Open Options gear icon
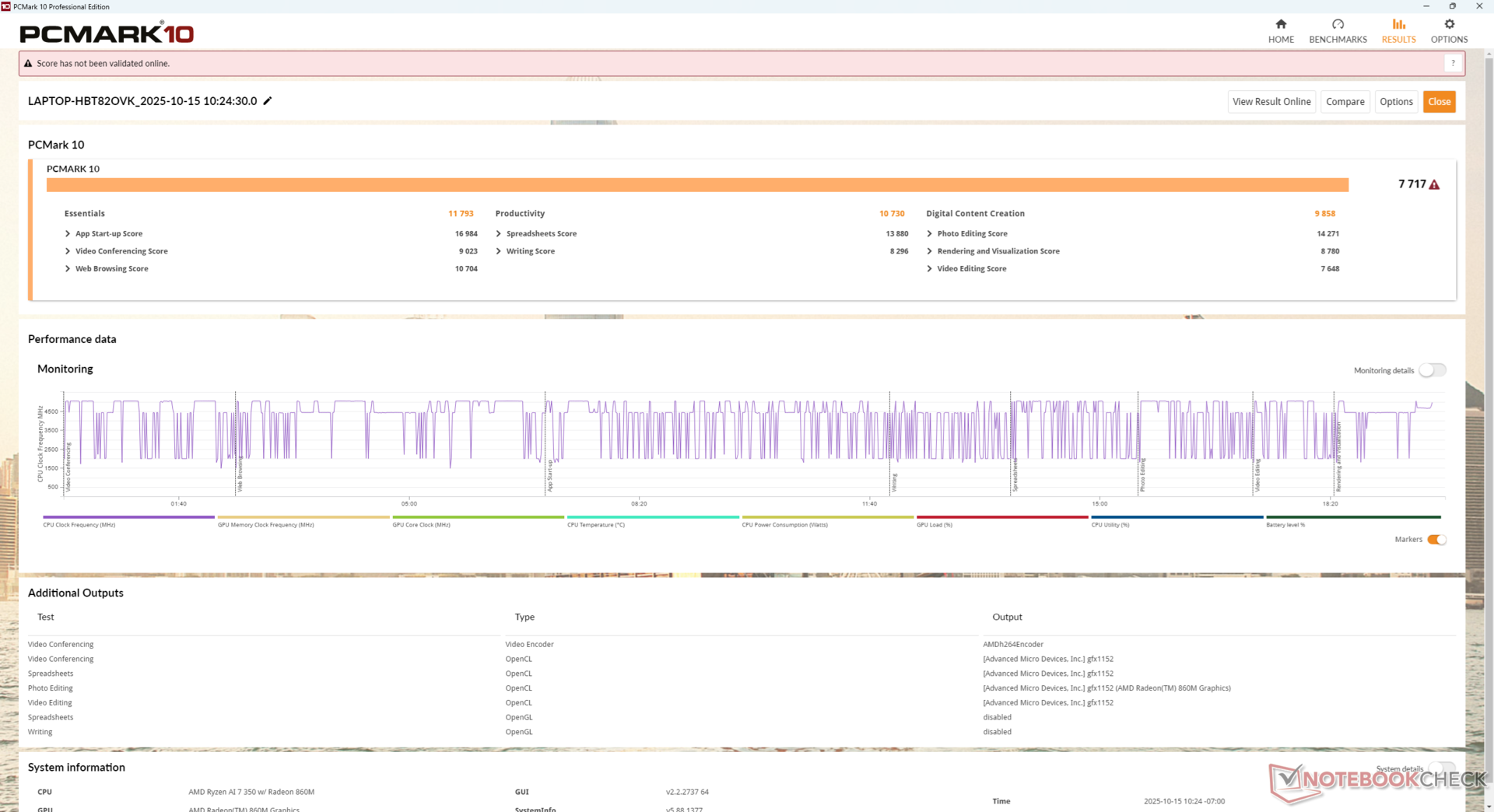The height and width of the screenshot is (812, 1494). tap(1449, 24)
